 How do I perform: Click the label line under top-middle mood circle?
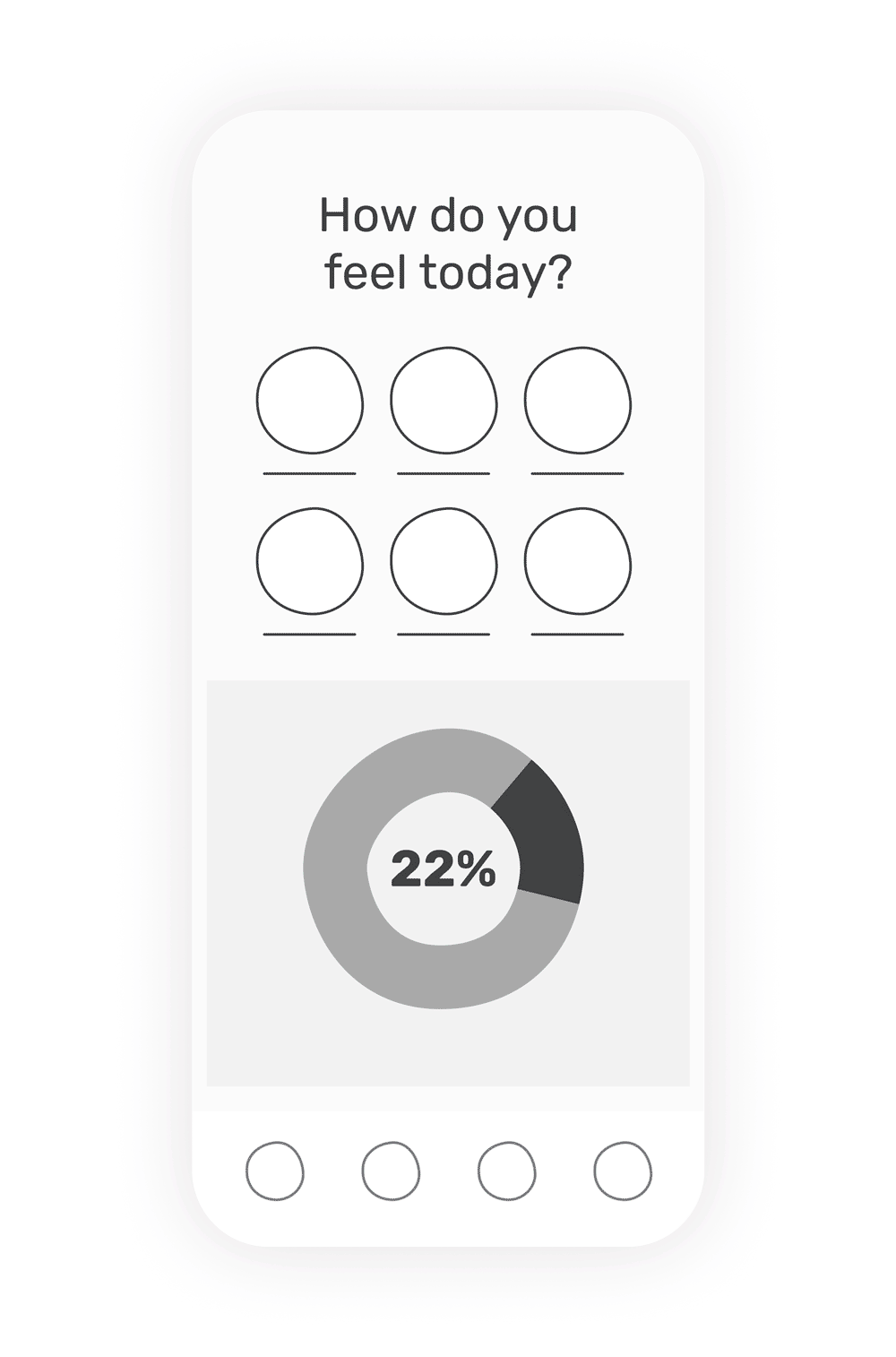point(444,473)
